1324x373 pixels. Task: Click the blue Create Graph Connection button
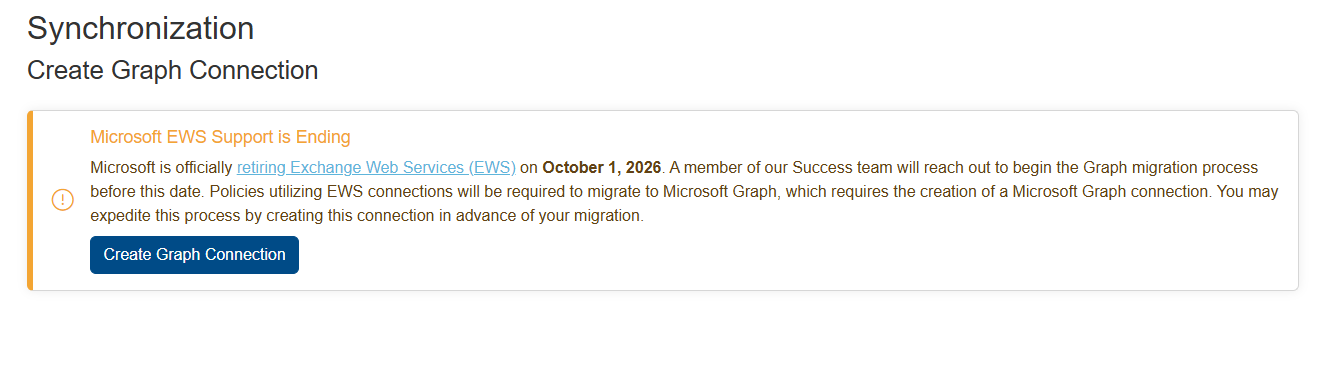194,254
